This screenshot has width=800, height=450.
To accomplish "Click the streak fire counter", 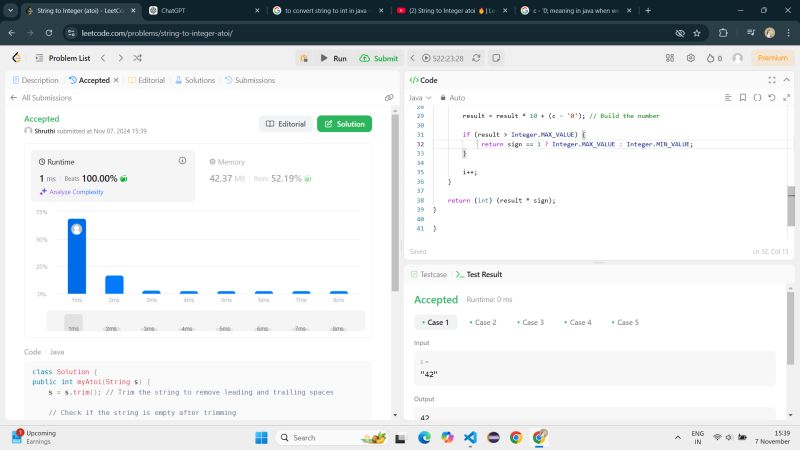I will click(x=714, y=58).
